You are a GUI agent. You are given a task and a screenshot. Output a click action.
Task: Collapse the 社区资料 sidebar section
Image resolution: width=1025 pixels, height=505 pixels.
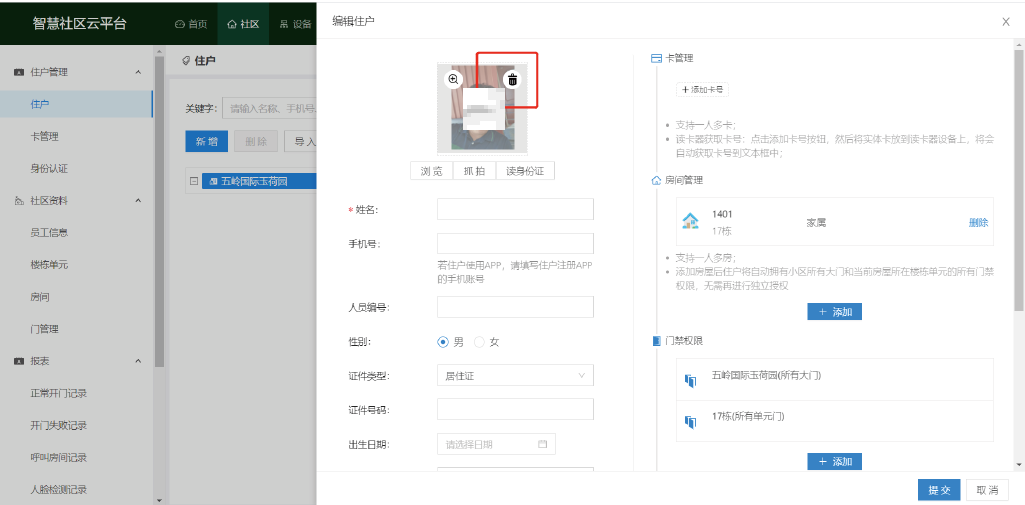click(x=138, y=201)
